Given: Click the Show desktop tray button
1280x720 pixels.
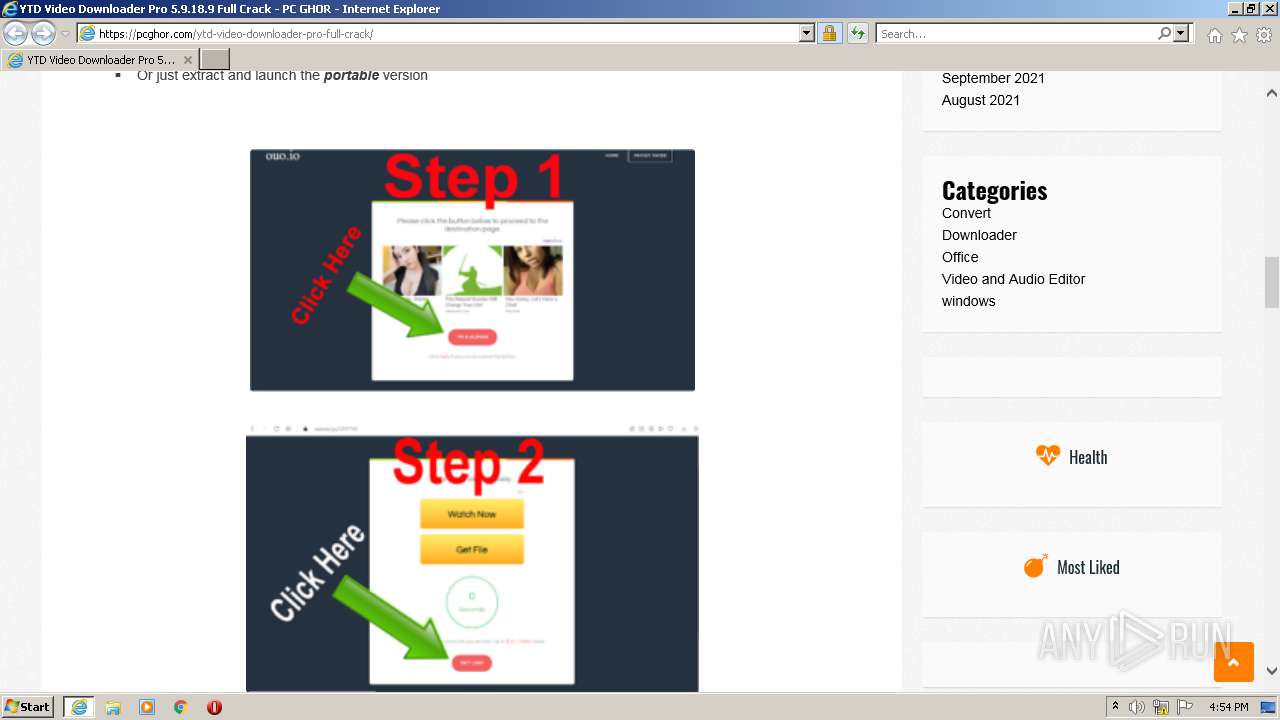Looking at the screenshot, I should (1269, 707).
